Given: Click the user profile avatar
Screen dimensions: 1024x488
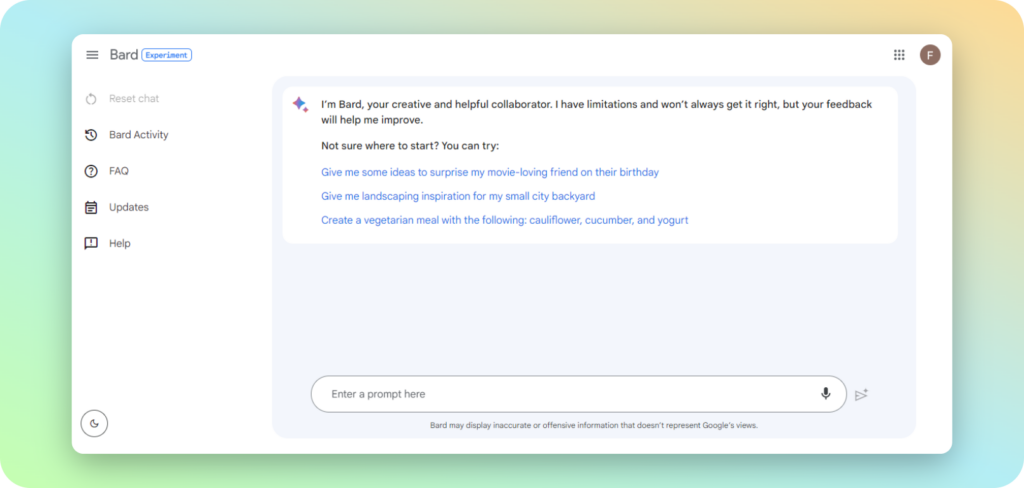Looking at the screenshot, I should coord(930,55).
